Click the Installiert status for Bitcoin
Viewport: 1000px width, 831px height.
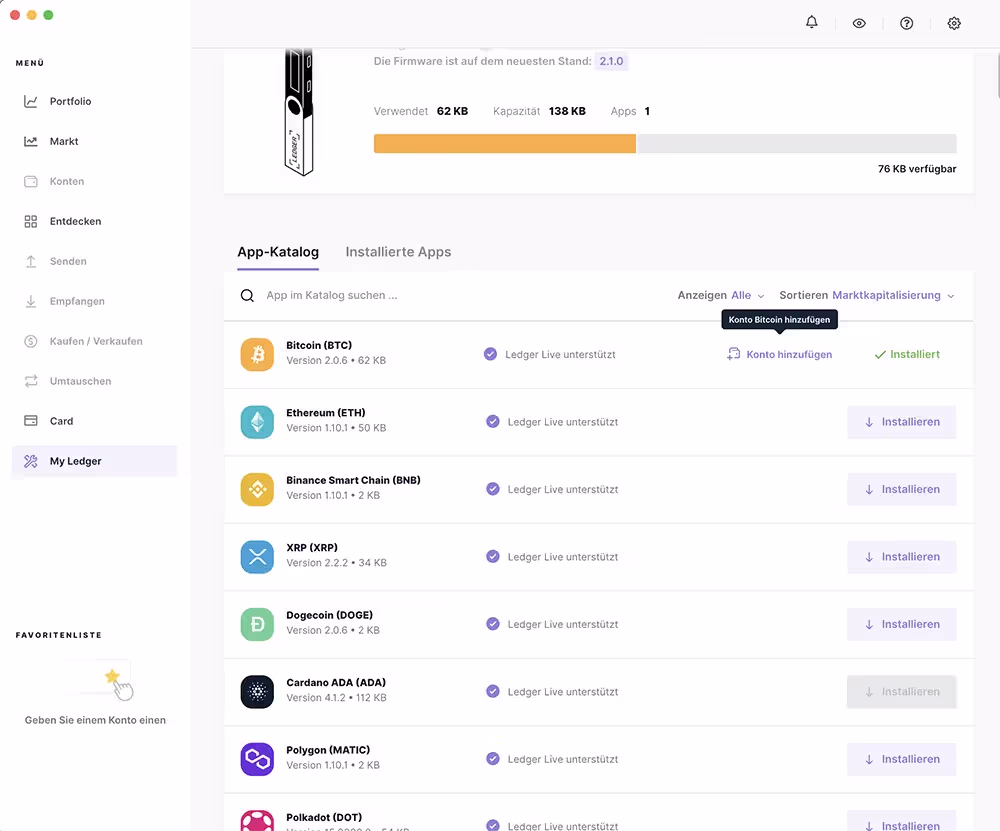tap(906, 355)
